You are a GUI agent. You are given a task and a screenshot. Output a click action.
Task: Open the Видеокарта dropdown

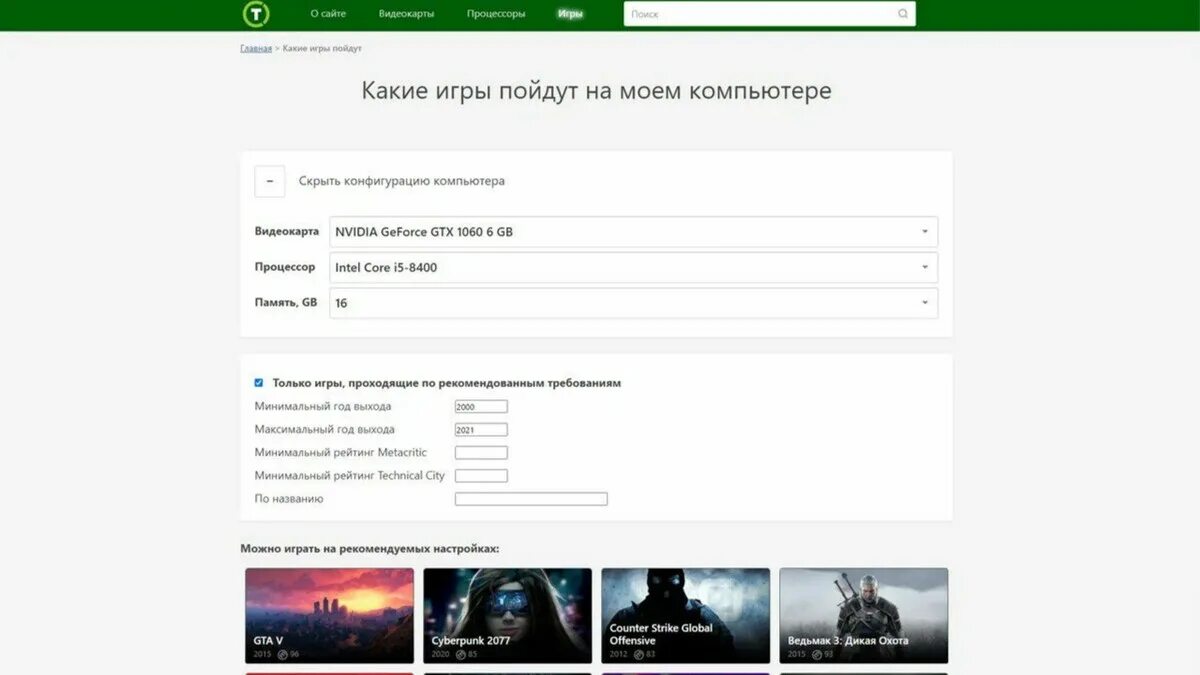(634, 232)
